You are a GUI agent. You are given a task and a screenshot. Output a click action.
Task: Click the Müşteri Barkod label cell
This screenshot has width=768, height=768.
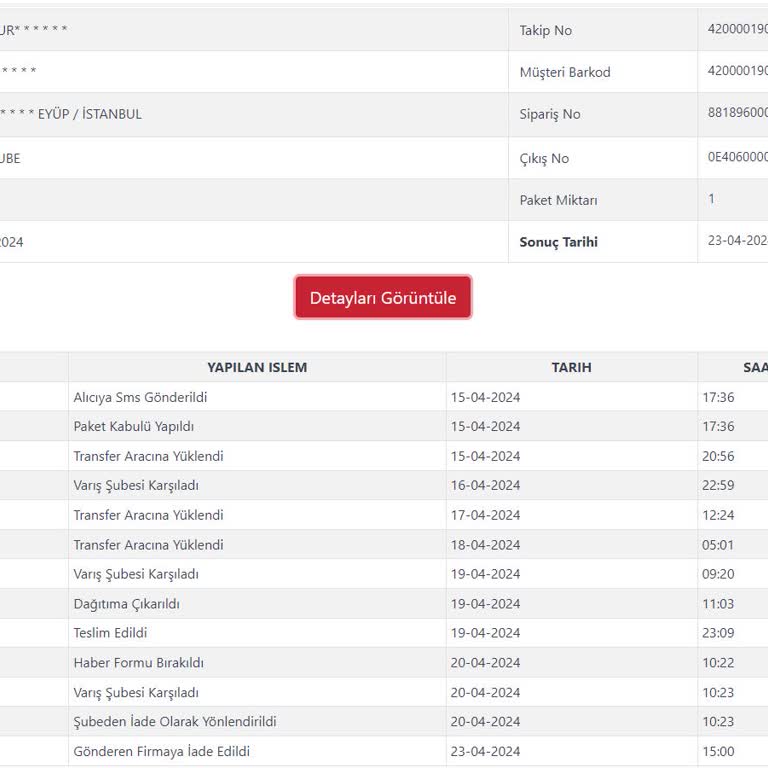tap(603, 72)
